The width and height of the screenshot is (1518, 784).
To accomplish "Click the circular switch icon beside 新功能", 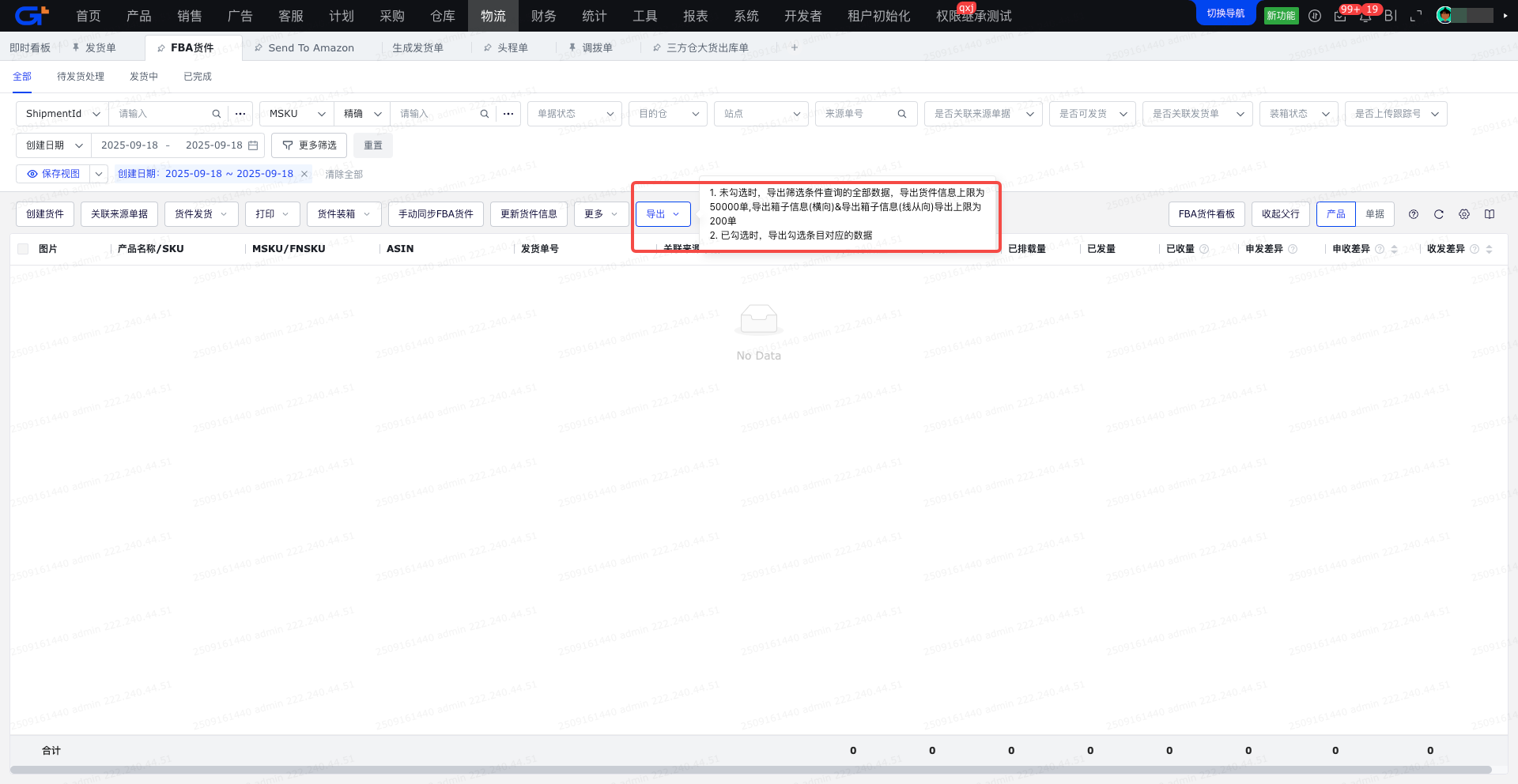I will click(x=1315, y=16).
